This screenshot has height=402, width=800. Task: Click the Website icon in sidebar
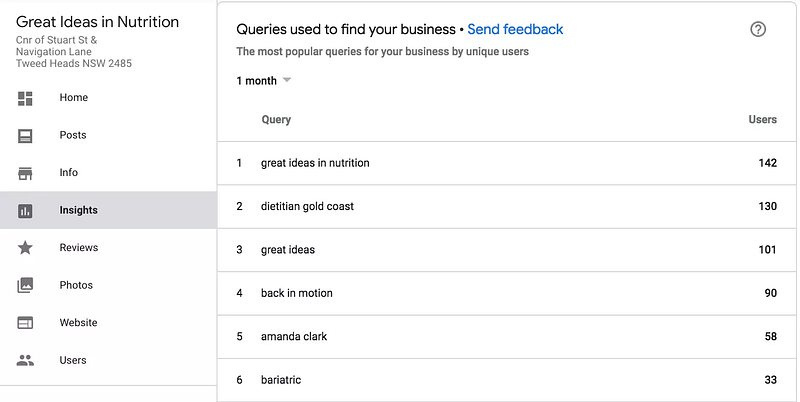pyautogui.click(x=25, y=323)
